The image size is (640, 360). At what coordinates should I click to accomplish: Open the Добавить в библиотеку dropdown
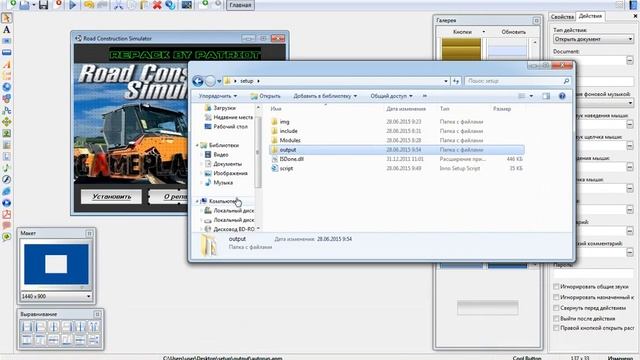325,96
